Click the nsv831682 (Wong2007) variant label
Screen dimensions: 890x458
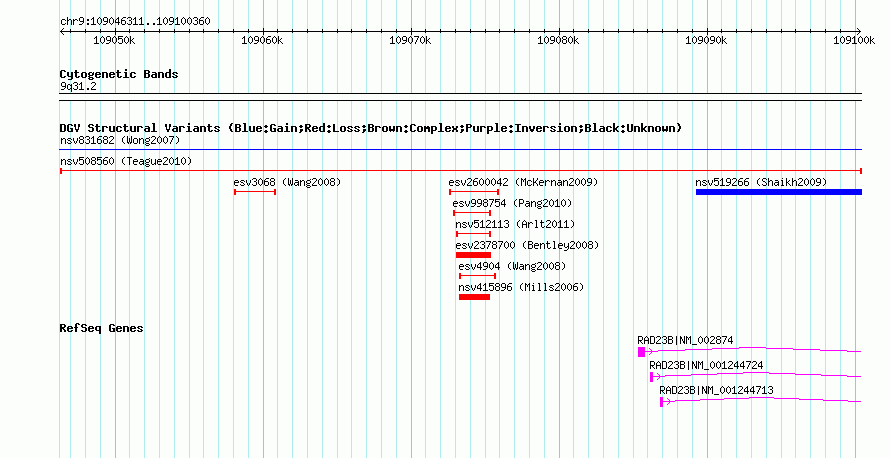[x=120, y=140]
